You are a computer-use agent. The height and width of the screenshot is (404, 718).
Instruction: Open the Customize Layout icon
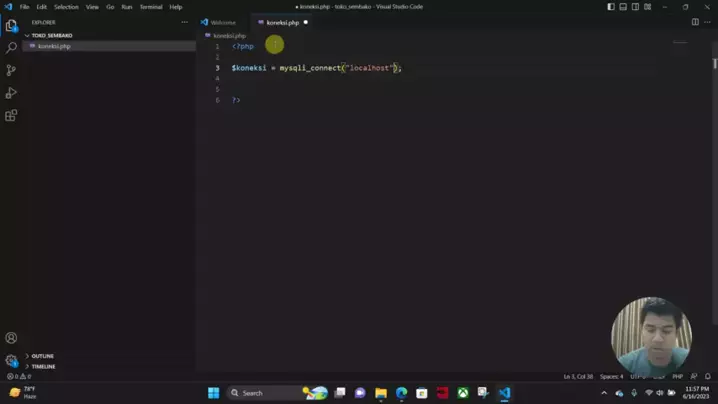pyautogui.click(x=647, y=7)
